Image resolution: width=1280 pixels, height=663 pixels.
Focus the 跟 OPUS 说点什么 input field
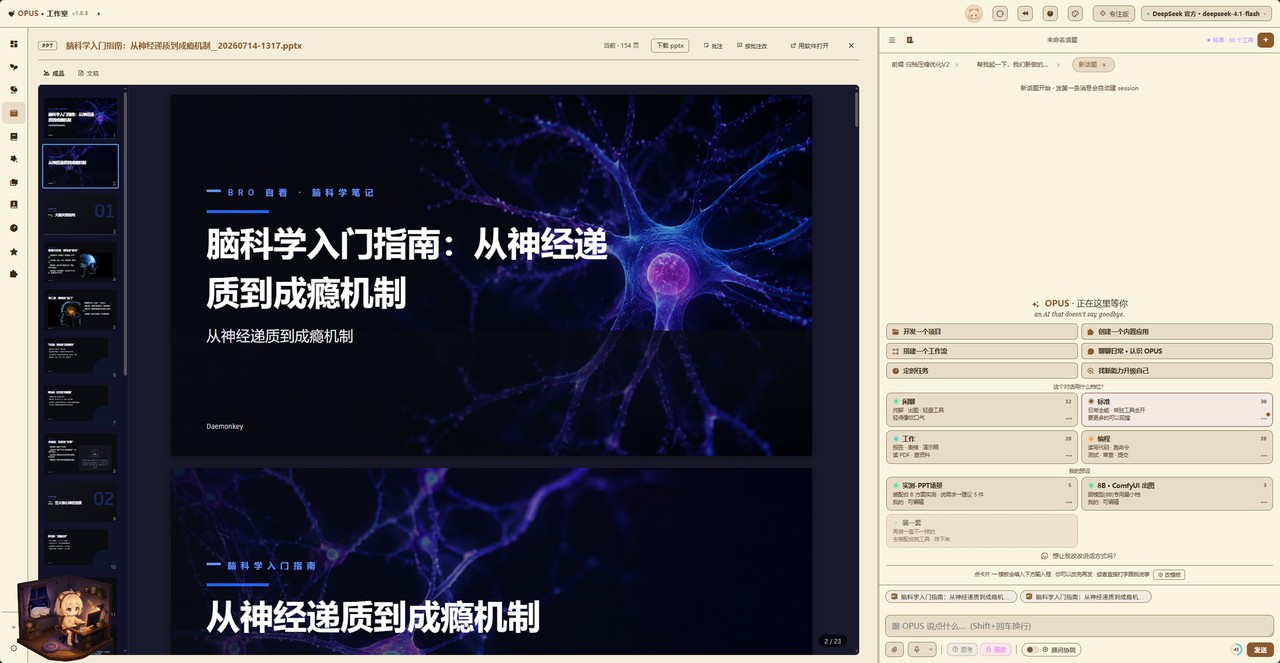1079,626
